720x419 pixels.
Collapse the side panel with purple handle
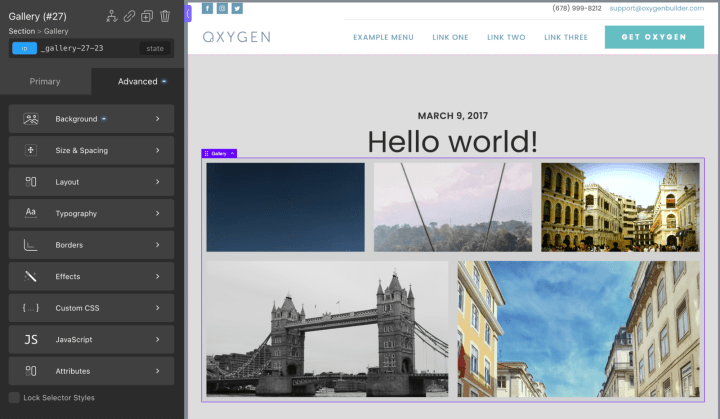pyautogui.click(x=188, y=14)
